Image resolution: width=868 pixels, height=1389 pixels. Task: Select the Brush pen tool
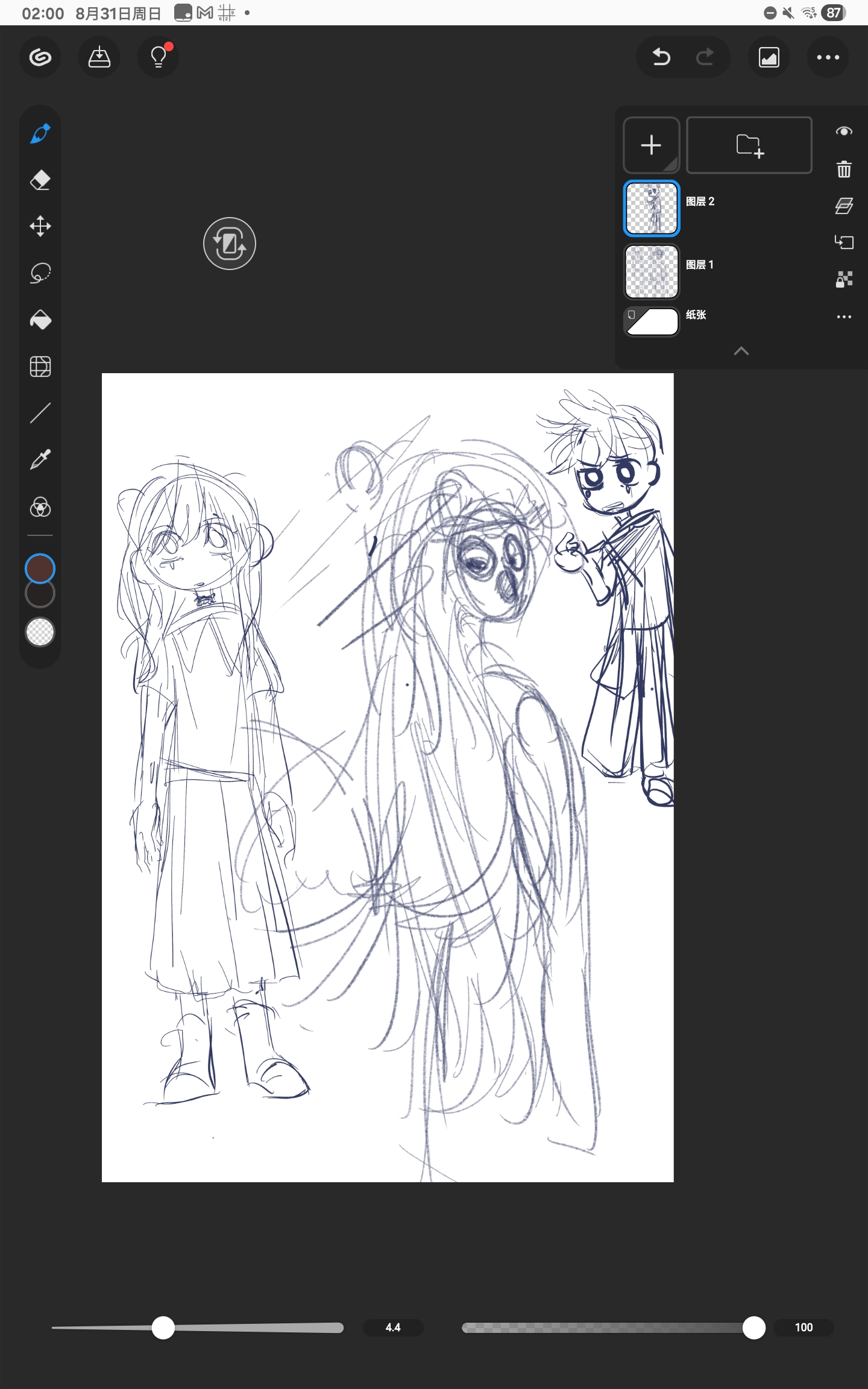(x=40, y=134)
